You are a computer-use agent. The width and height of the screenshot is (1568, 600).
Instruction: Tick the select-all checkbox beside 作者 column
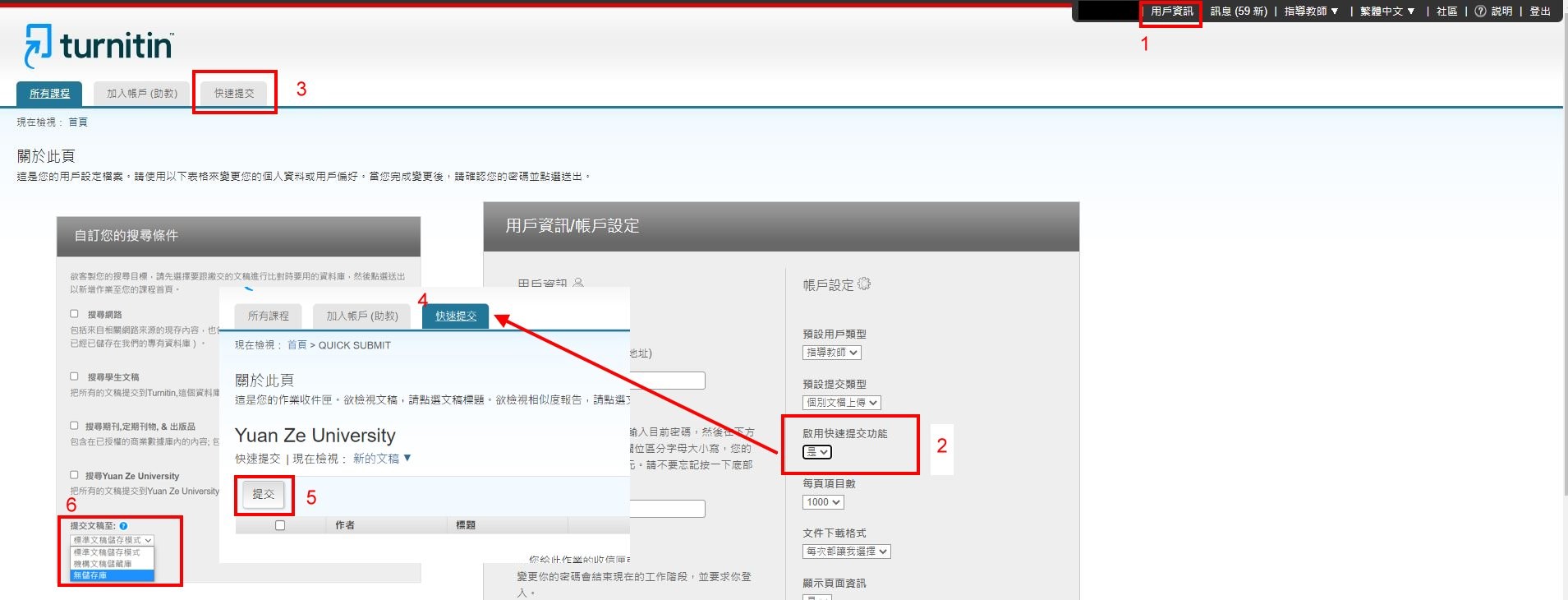(280, 525)
